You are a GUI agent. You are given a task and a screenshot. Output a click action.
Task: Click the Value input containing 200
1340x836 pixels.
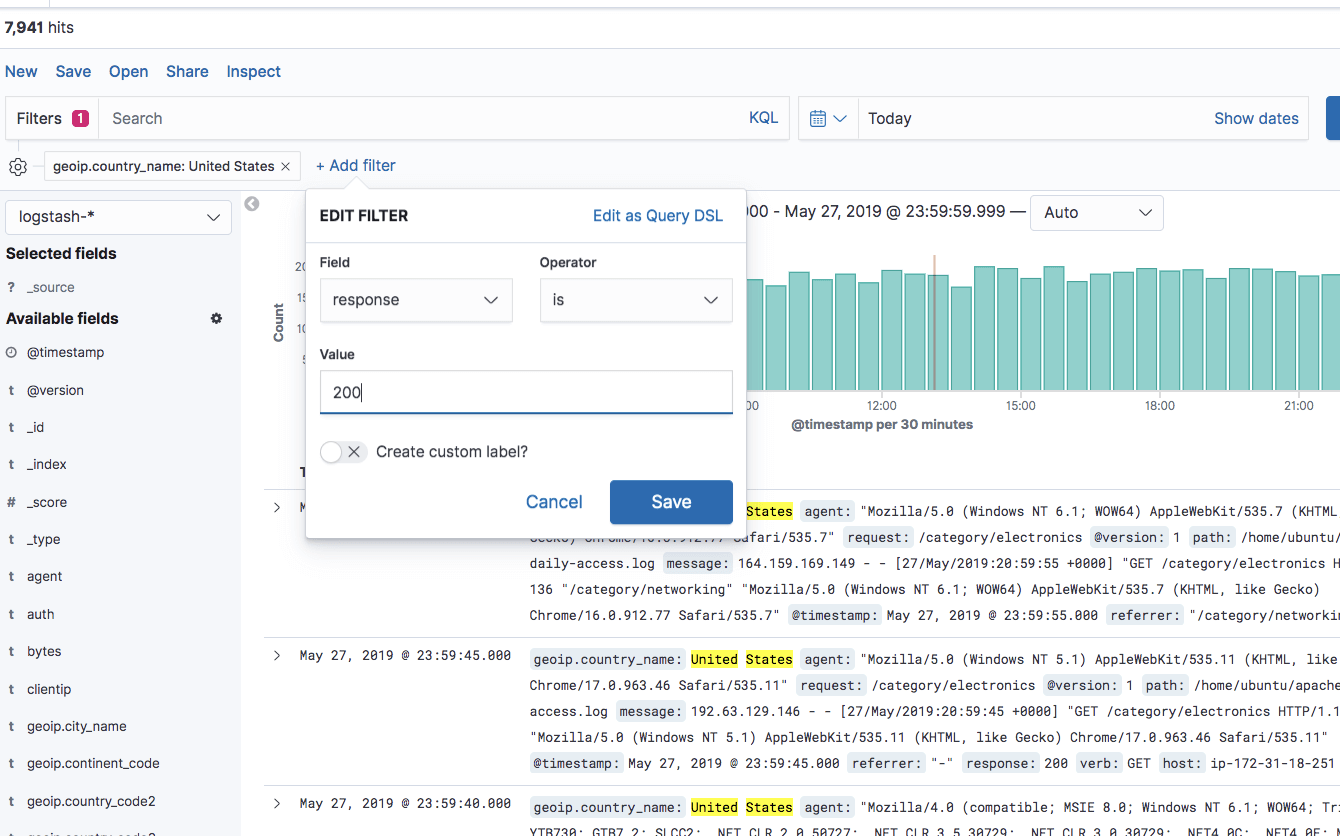pyautogui.click(x=526, y=393)
